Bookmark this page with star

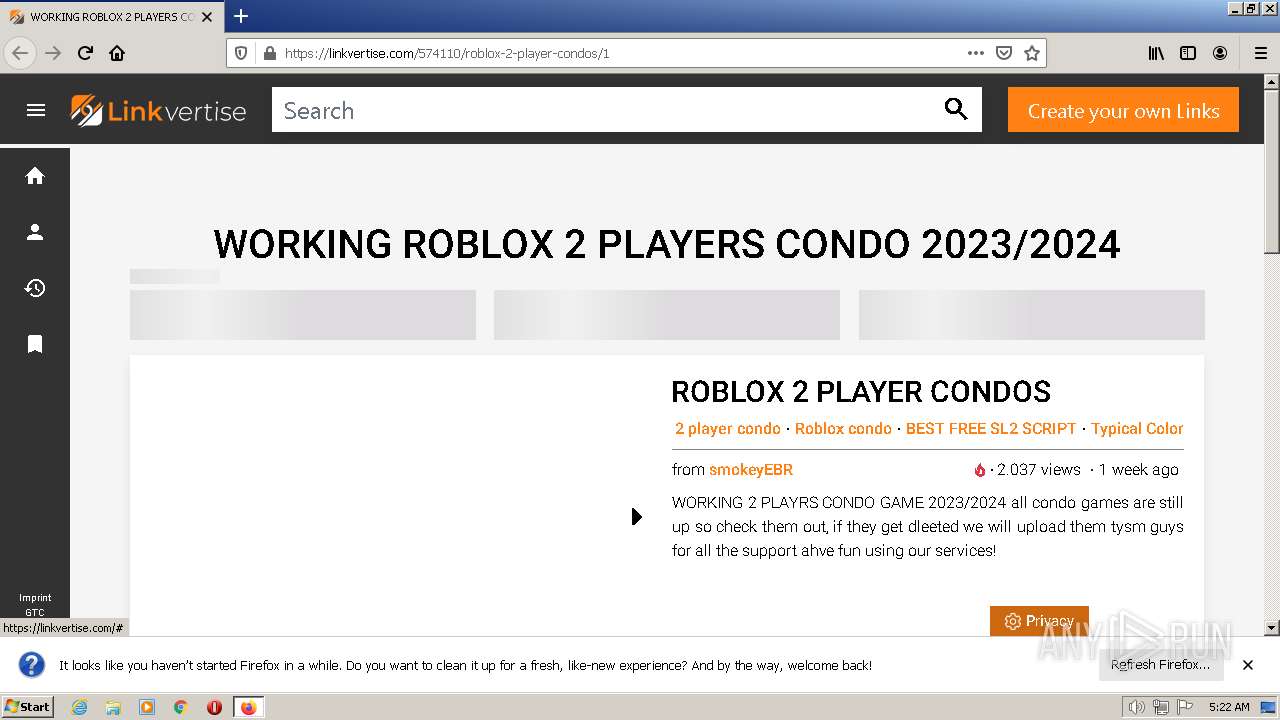(x=1032, y=53)
